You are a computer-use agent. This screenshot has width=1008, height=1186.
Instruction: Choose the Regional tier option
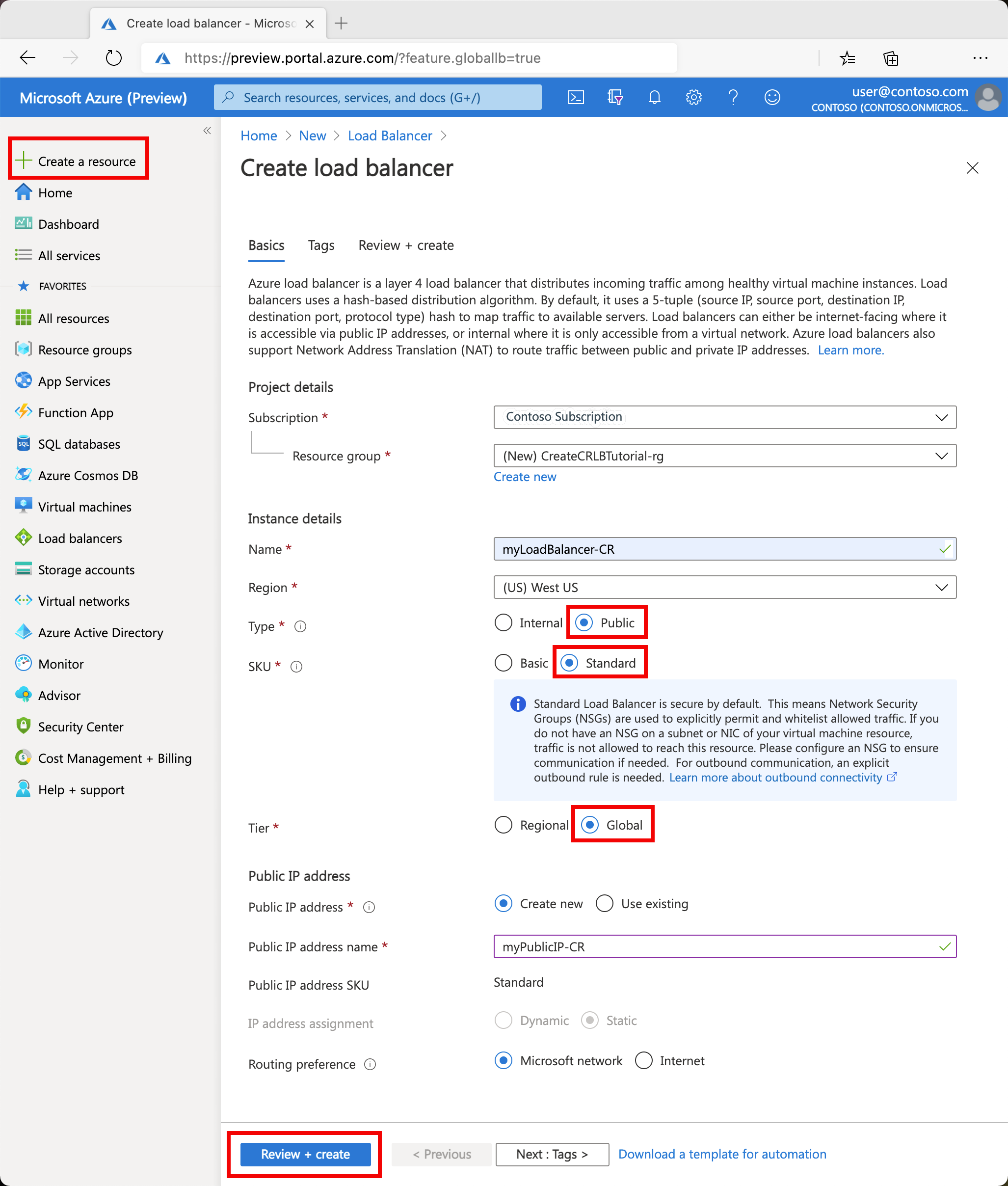tap(504, 825)
